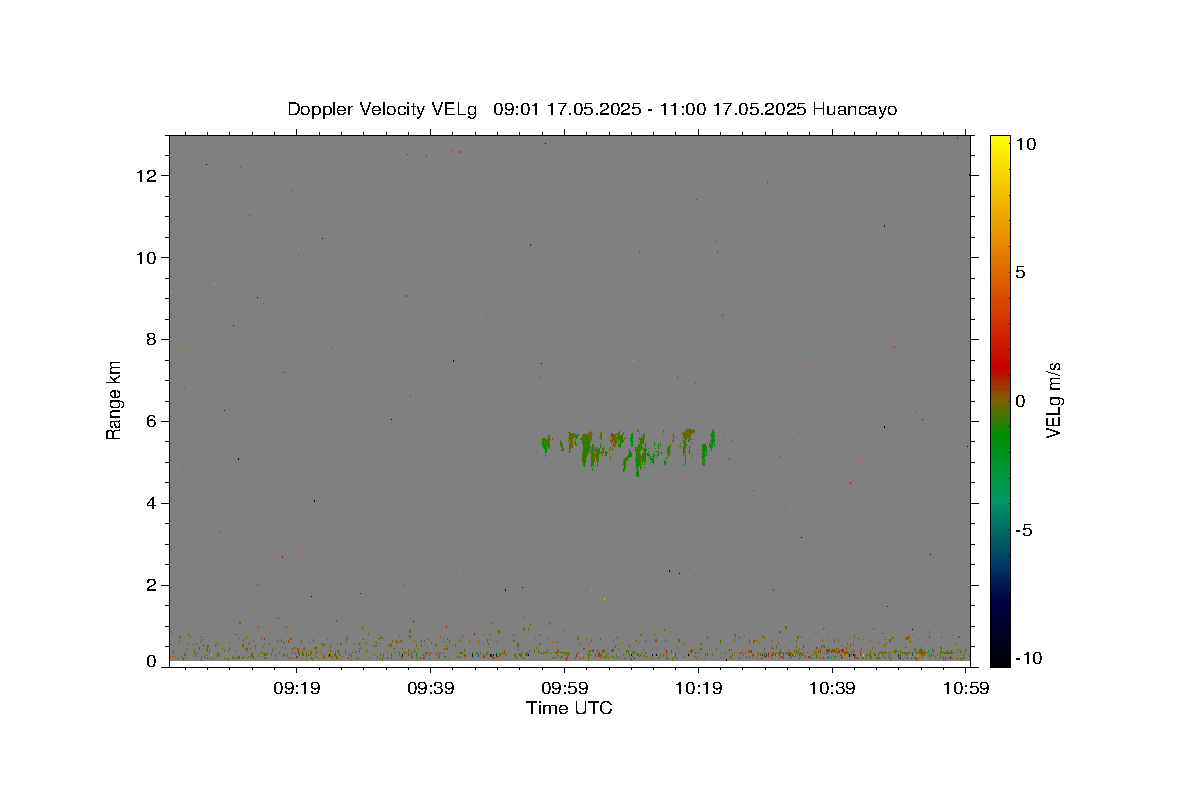This screenshot has height=800, width=1200.
Task: Click the colorbar value -10
Action: 1029,659
